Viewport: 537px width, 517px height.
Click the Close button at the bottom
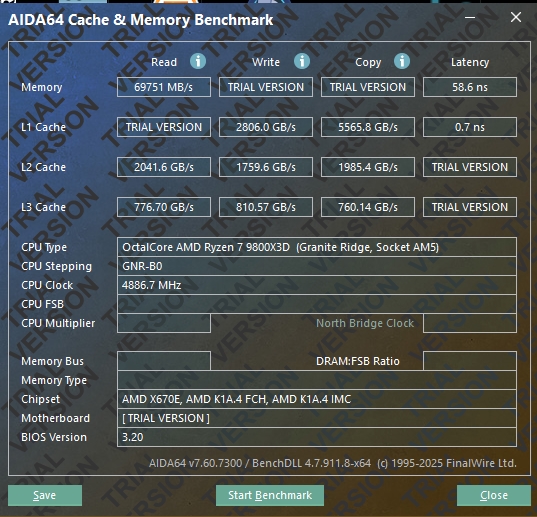pyautogui.click(x=494, y=495)
